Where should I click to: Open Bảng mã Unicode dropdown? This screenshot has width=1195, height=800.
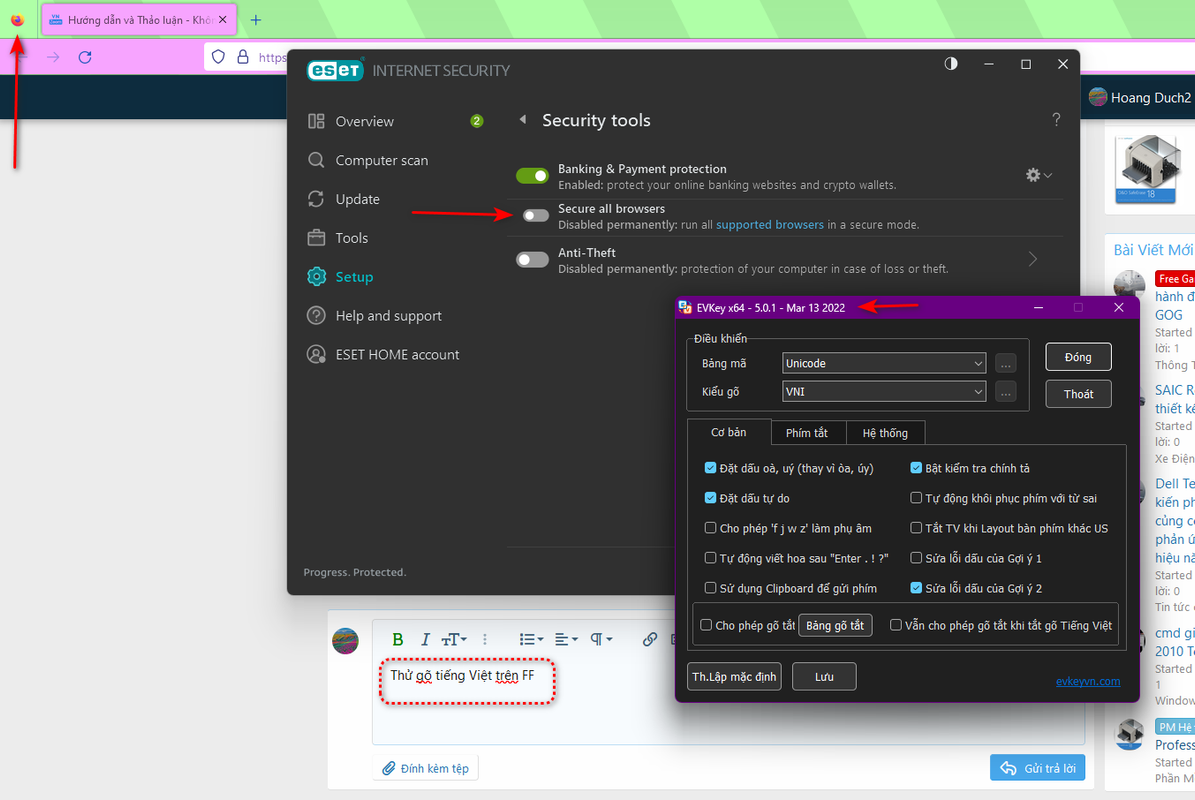coord(884,363)
